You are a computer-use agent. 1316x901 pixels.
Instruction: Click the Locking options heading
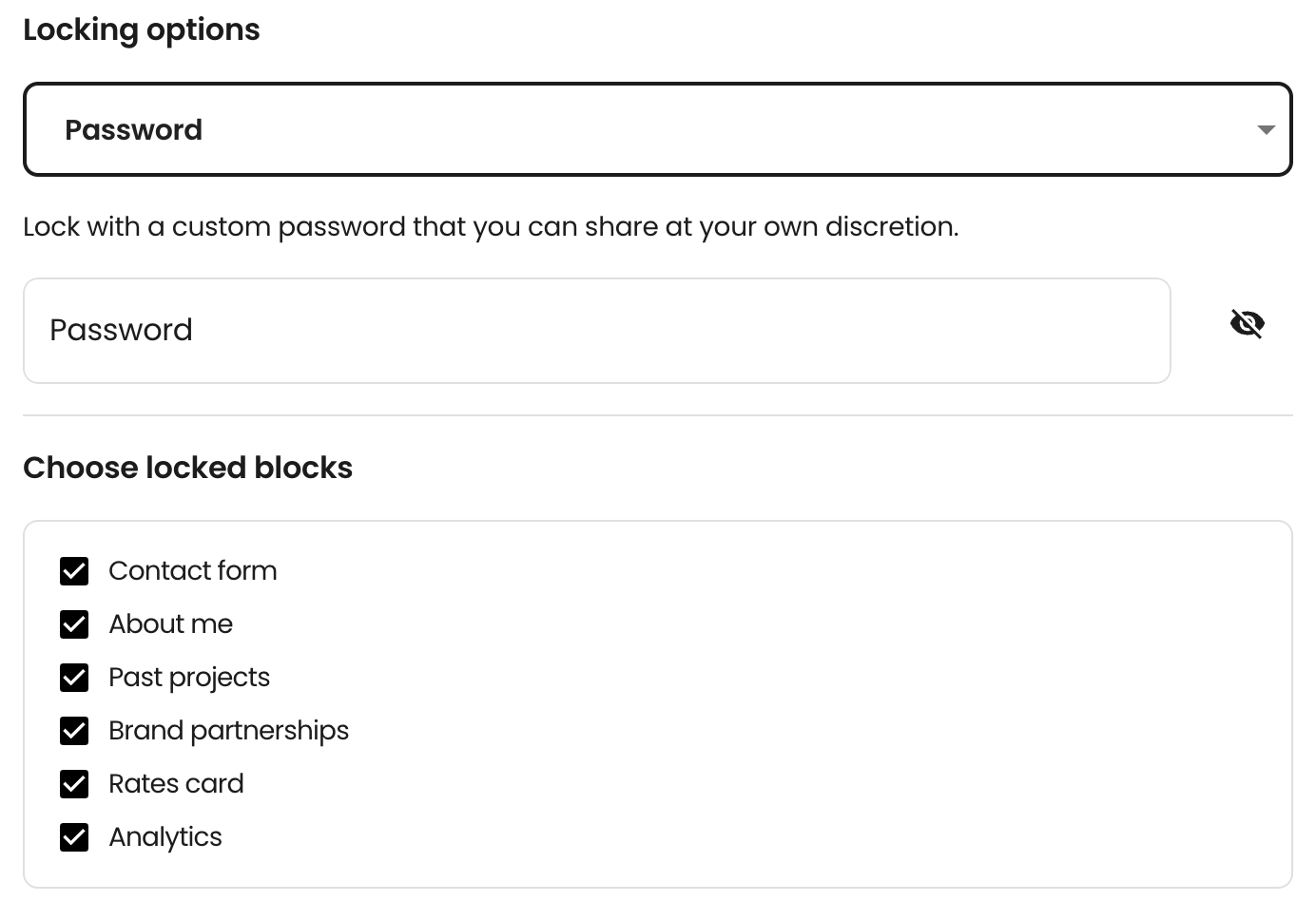pos(142,30)
